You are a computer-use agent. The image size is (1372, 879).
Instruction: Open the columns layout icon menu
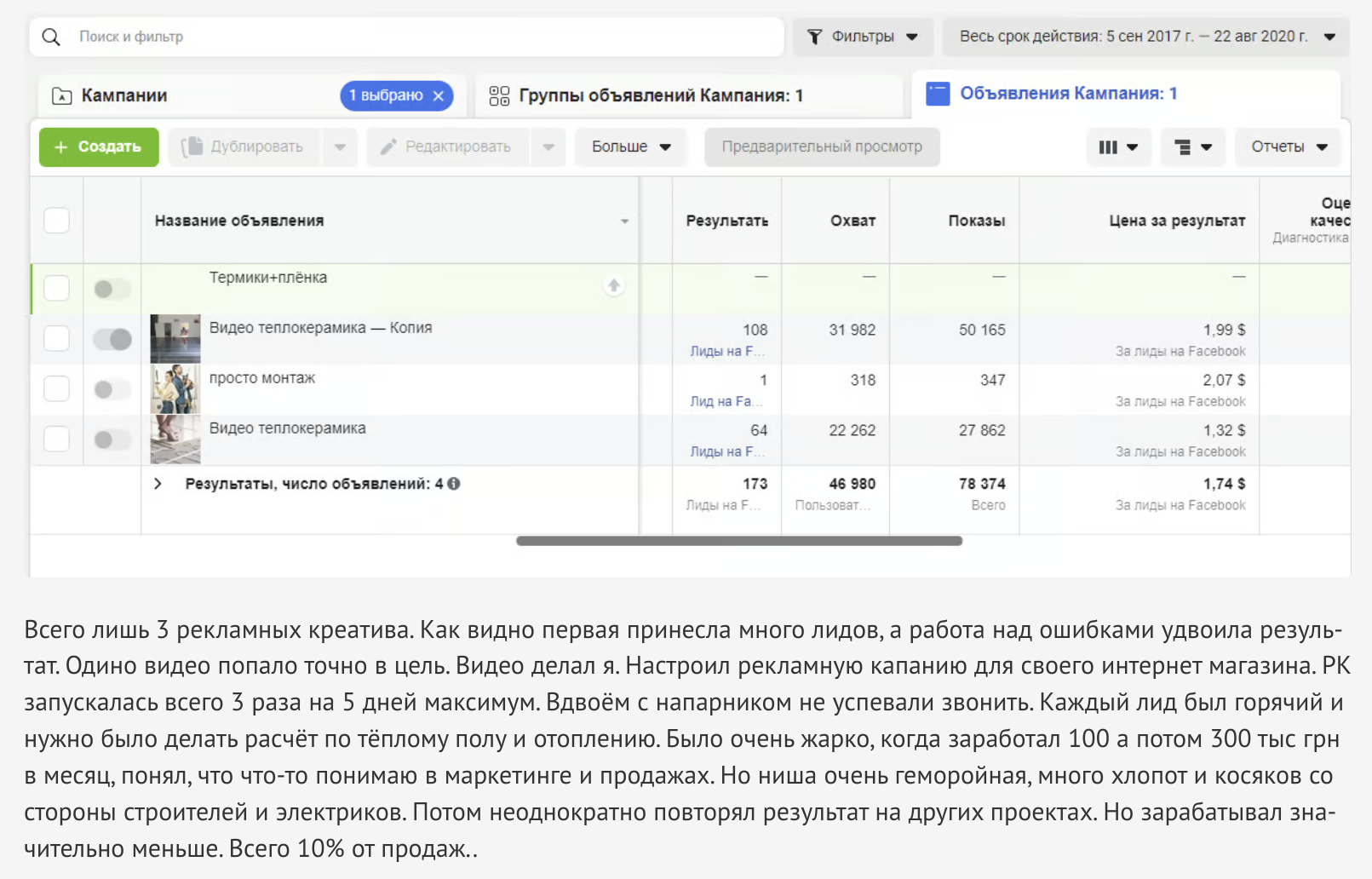(x=1119, y=147)
